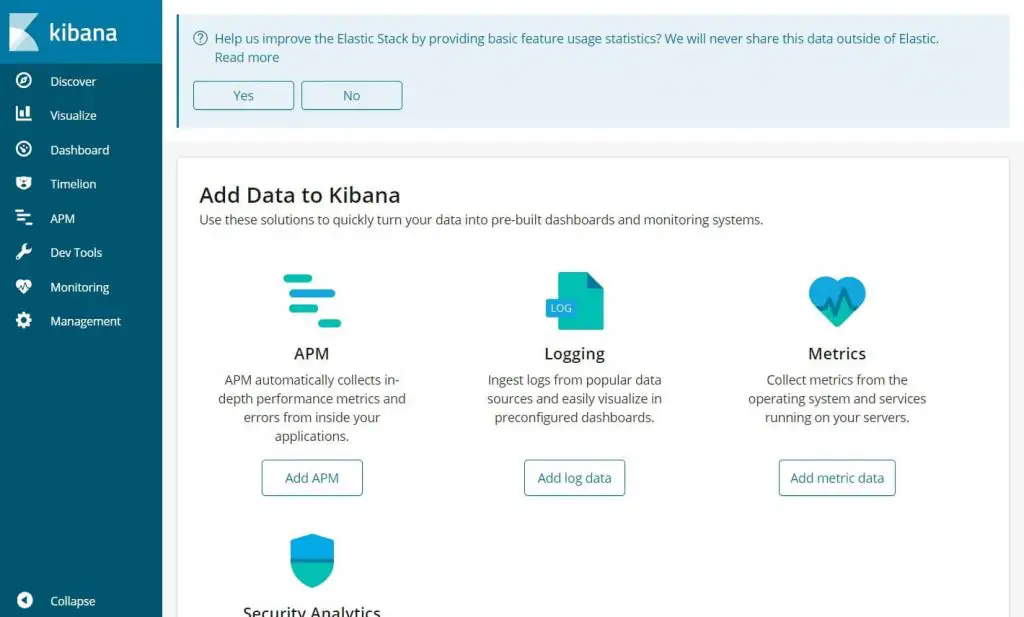
Task: Click No to decline usage statistics
Action: click(351, 95)
